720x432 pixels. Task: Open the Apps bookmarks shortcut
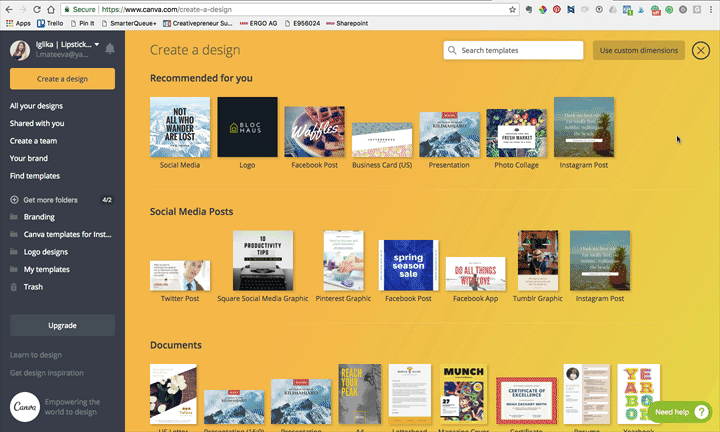[x=18, y=23]
